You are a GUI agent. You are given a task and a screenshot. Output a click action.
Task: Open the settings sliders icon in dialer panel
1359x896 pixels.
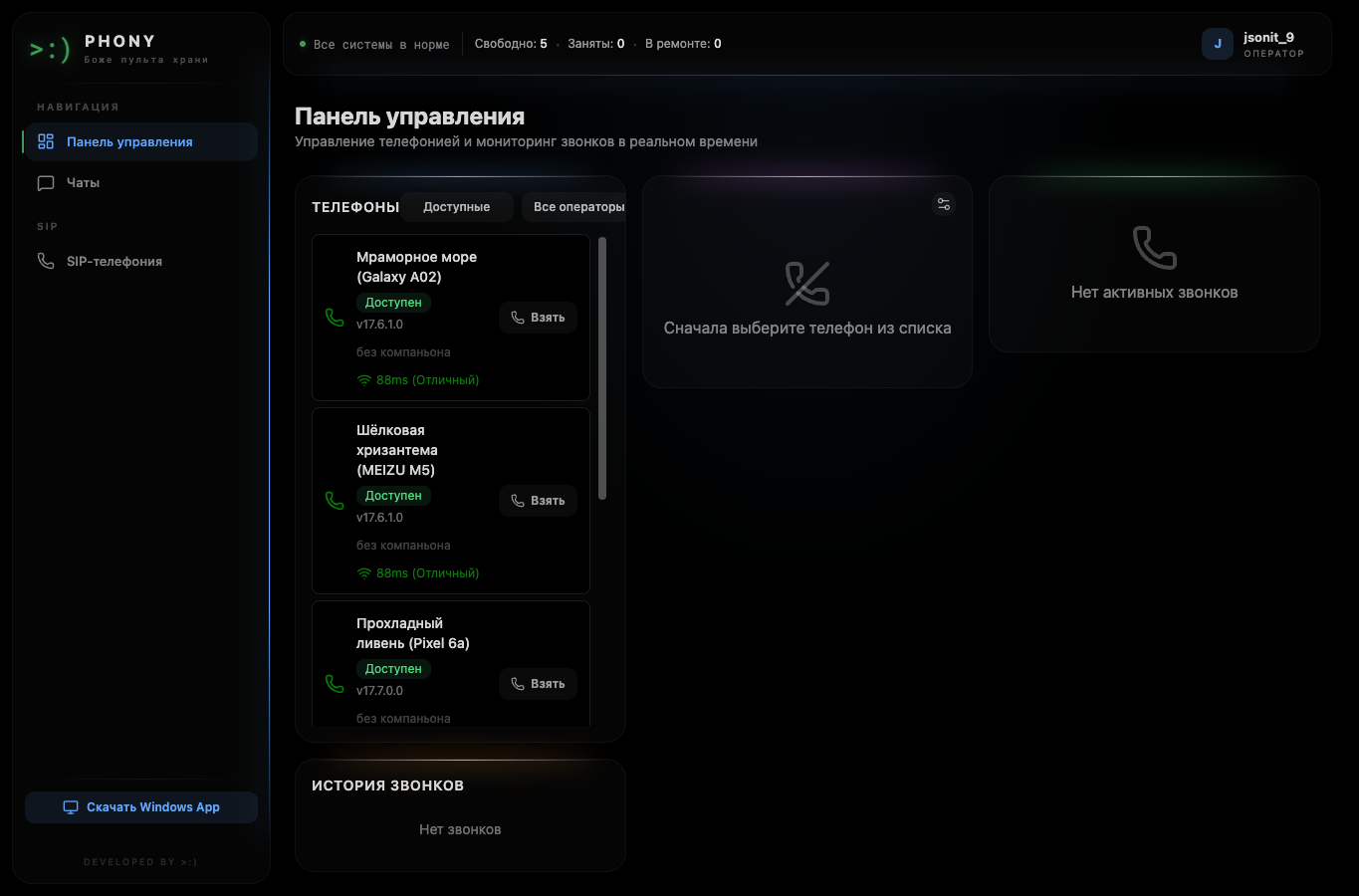click(x=944, y=204)
